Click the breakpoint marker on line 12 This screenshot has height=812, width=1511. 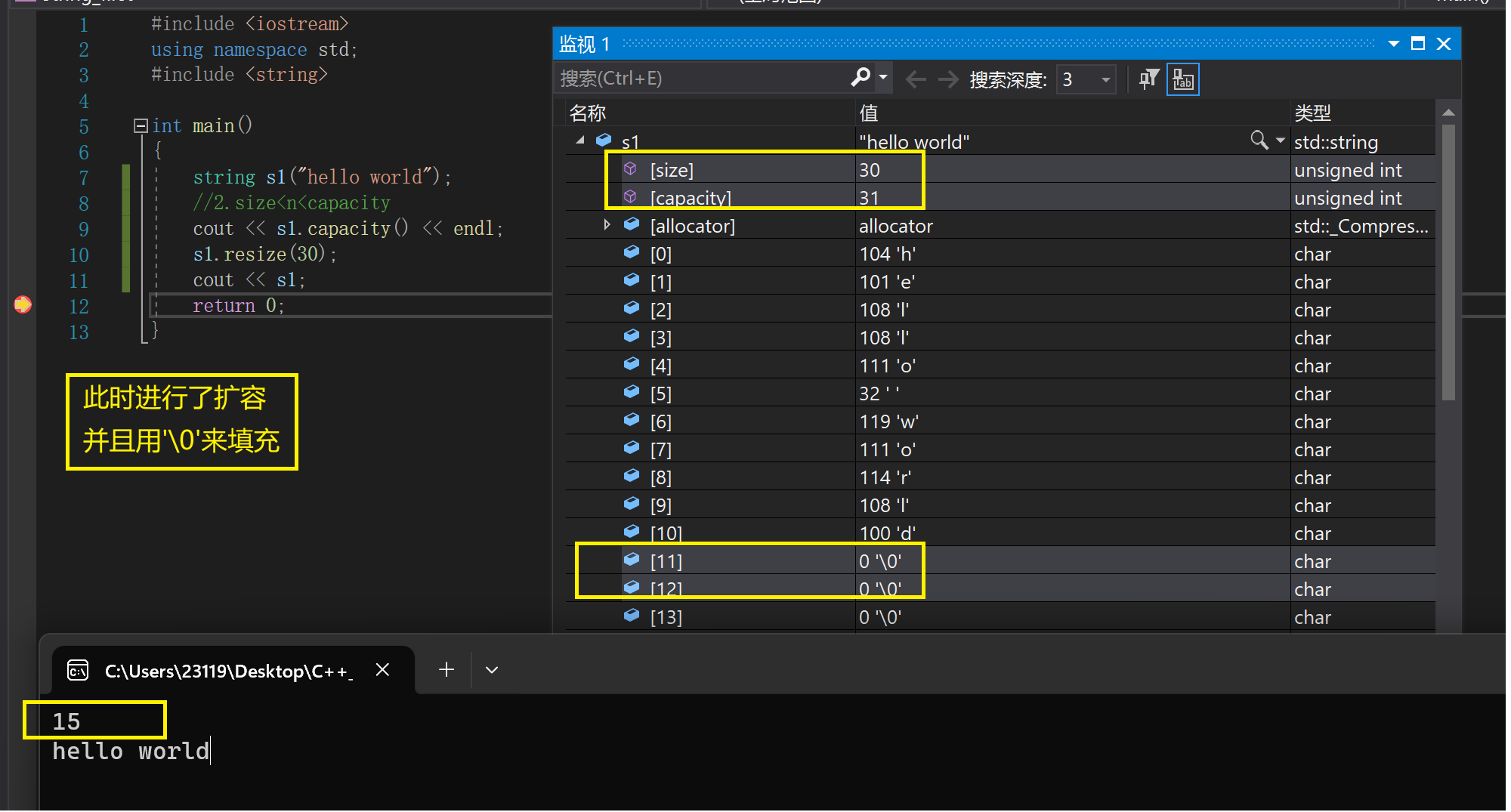pos(23,305)
